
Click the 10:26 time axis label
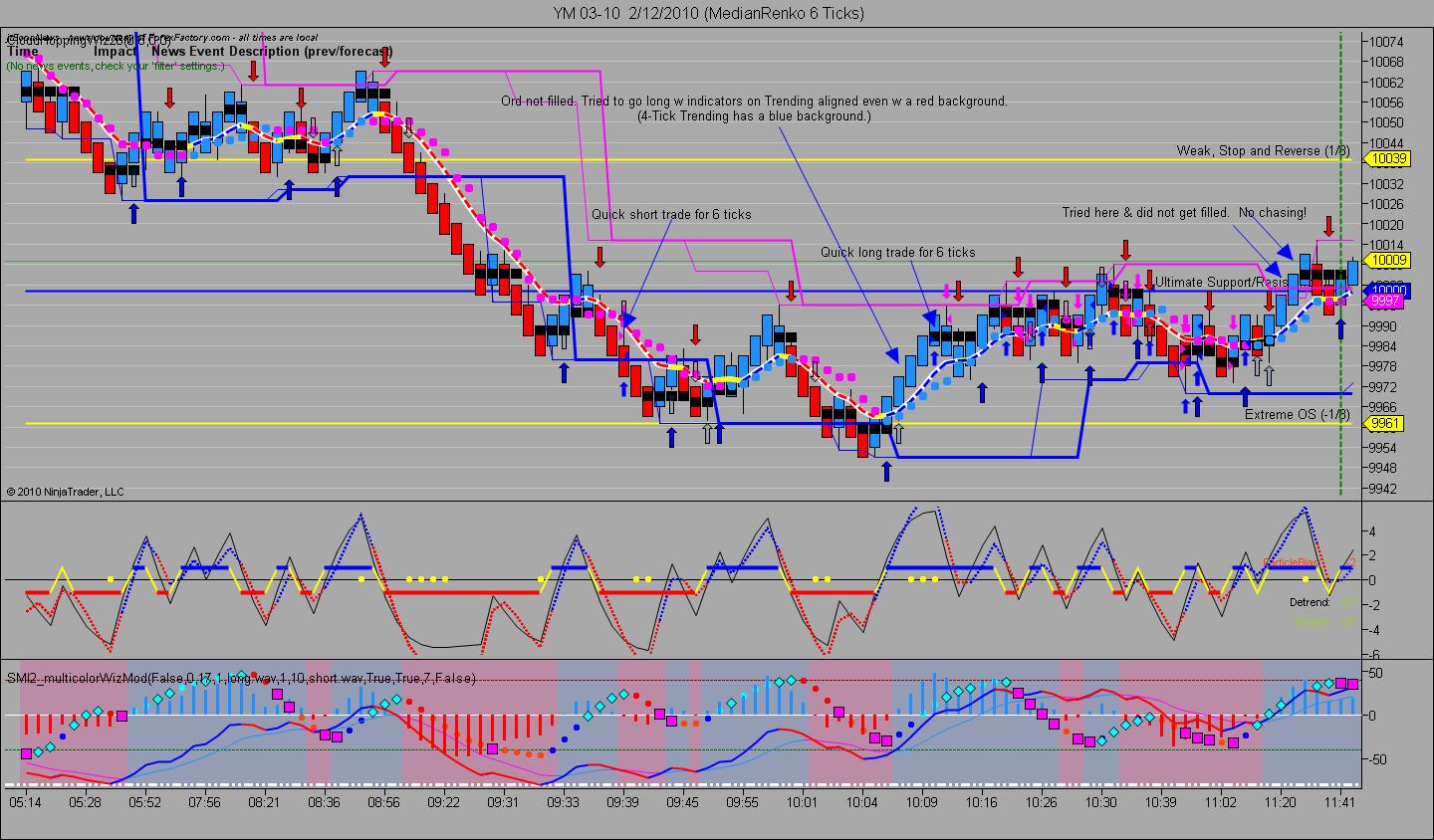click(x=1042, y=801)
